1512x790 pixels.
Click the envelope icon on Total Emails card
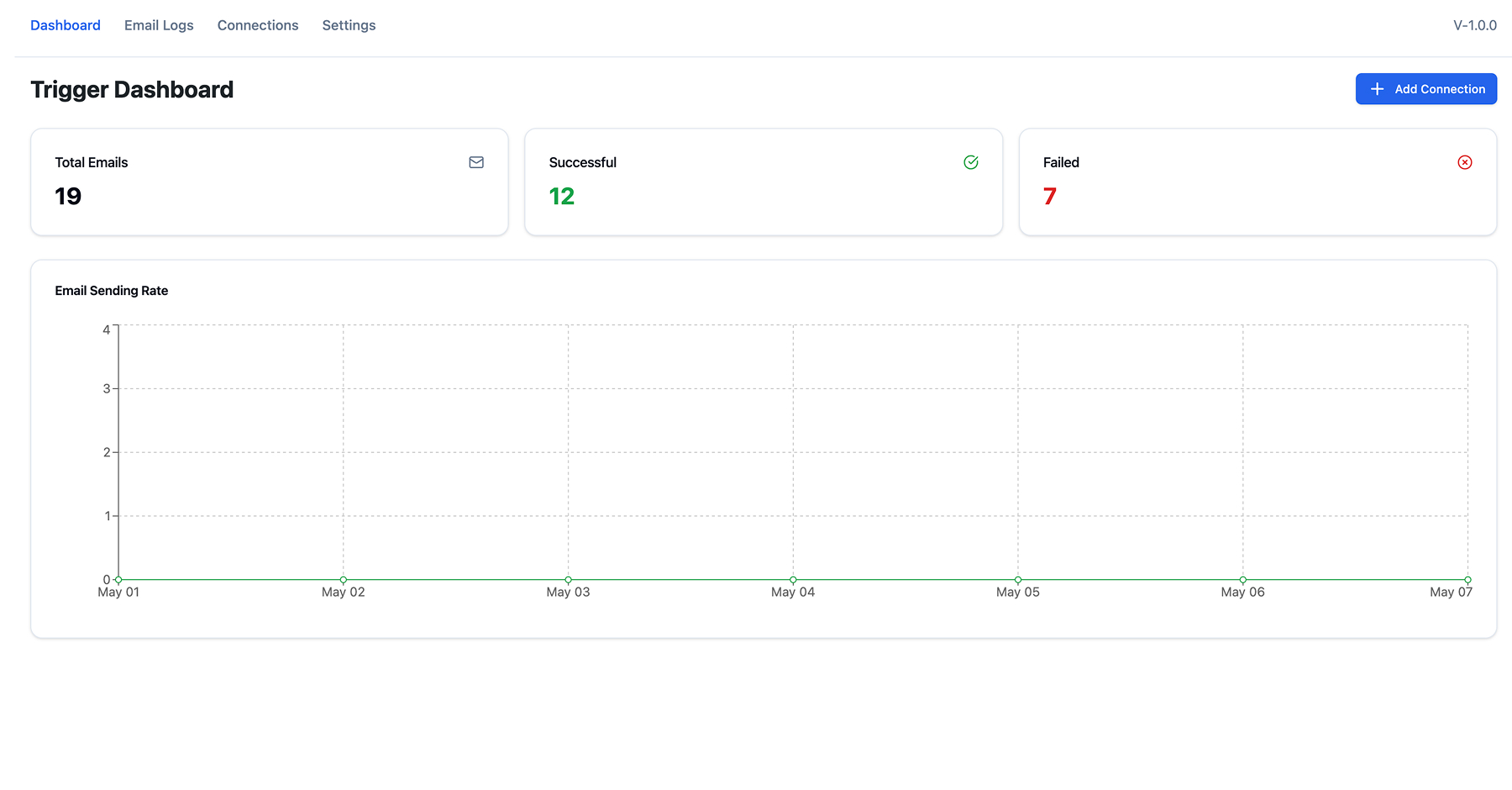coord(476,162)
